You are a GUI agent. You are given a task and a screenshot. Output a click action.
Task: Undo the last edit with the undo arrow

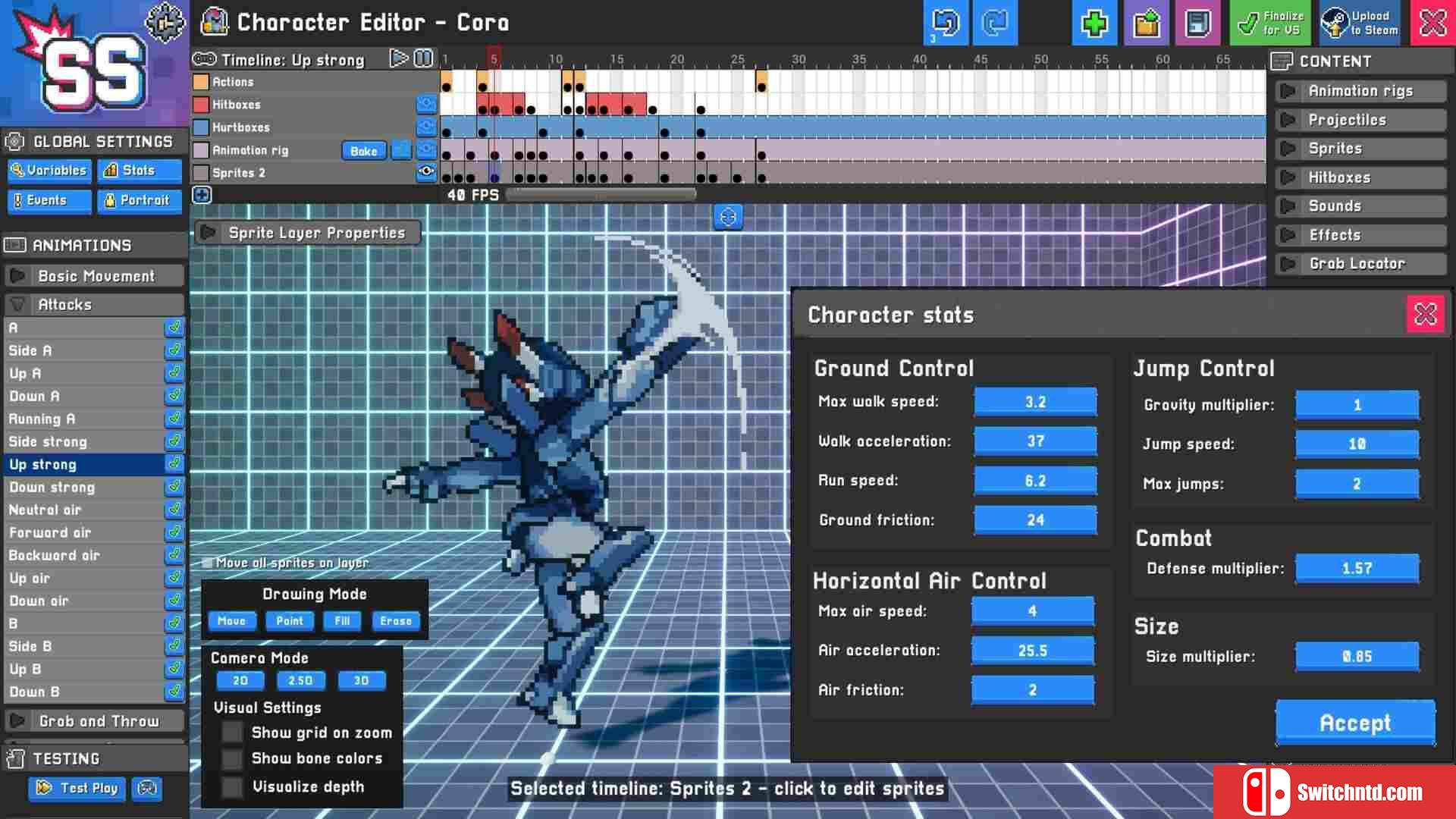pyautogui.click(x=946, y=23)
